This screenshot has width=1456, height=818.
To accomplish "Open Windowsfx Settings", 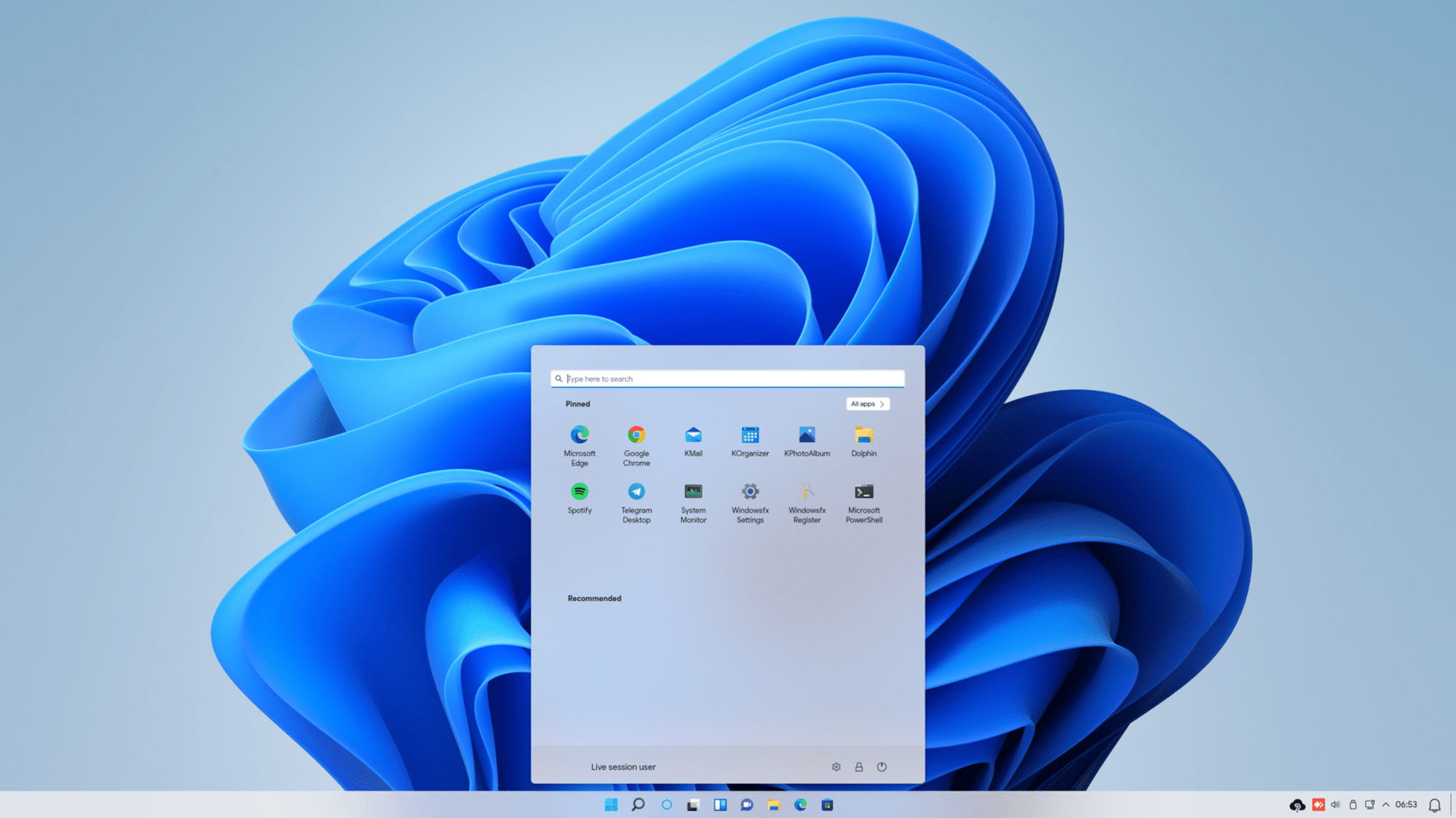I will 750,502.
